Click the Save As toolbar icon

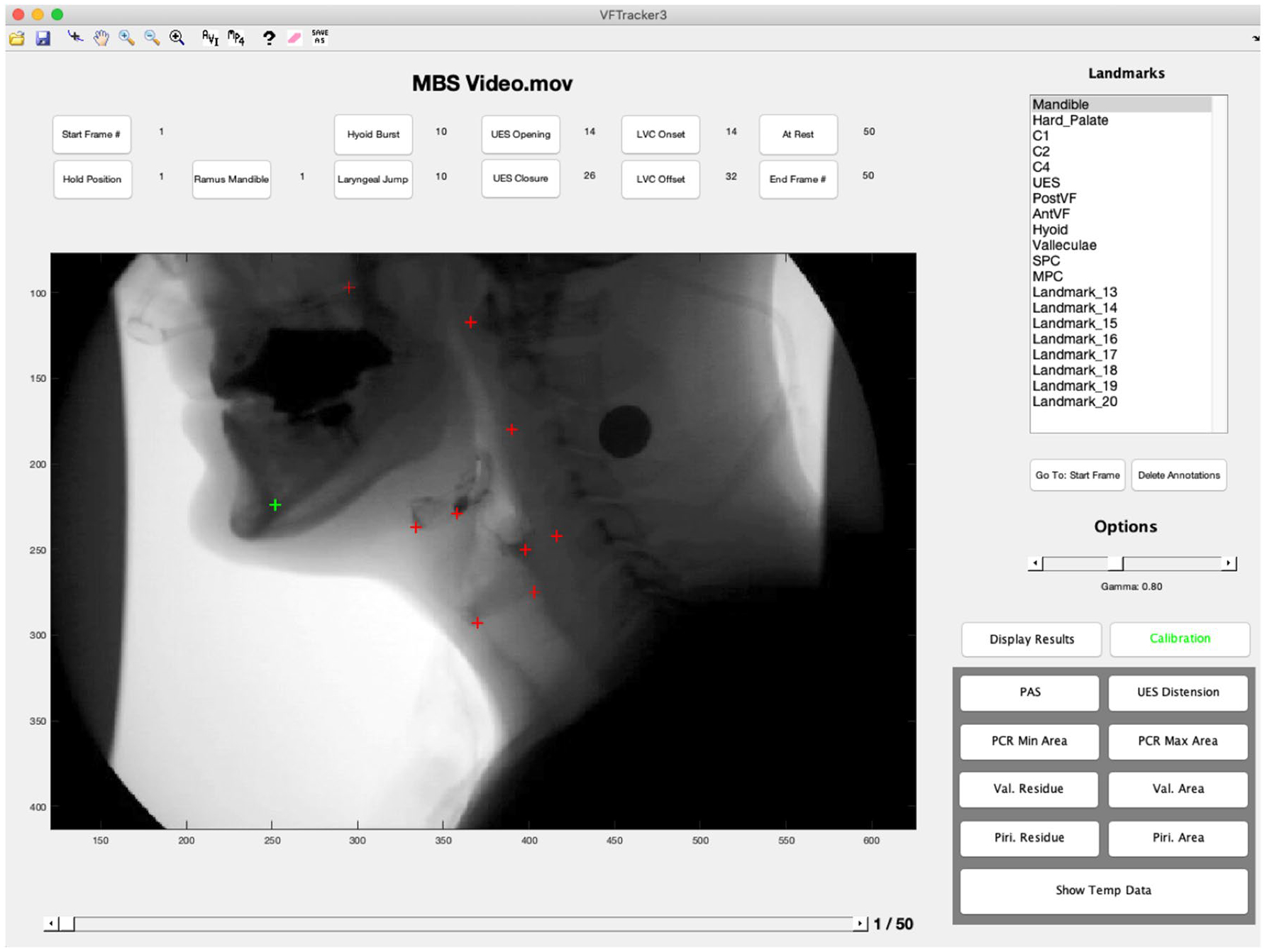click(320, 37)
